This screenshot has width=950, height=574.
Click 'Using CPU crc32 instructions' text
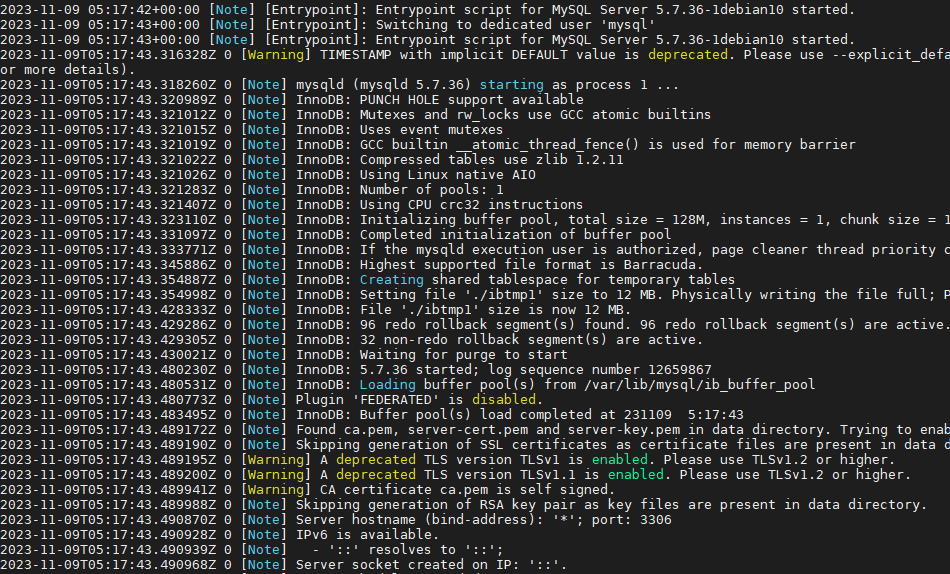click(x=471, y=205)
